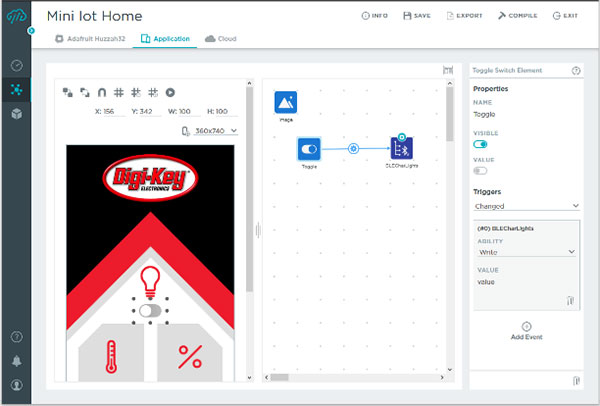
Task: Open the Changed trigger dropdown
Action: (527, 206)
